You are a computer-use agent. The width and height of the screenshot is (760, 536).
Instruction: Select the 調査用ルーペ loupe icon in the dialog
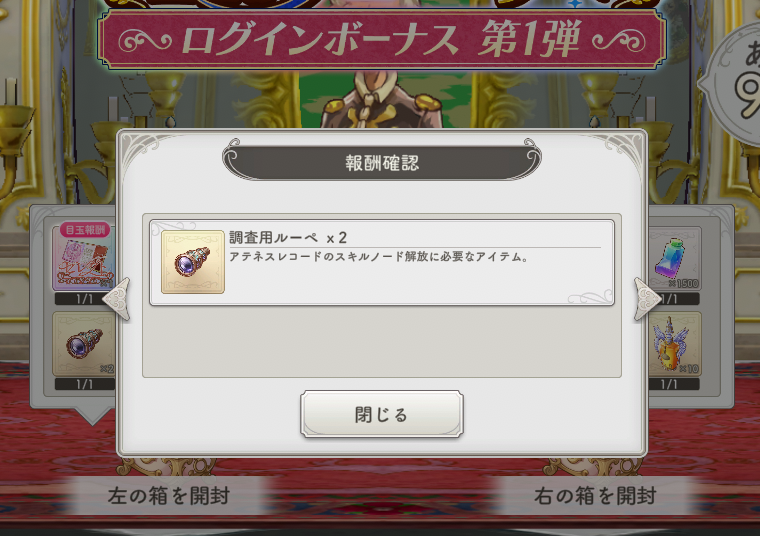[x=193, y=262]
